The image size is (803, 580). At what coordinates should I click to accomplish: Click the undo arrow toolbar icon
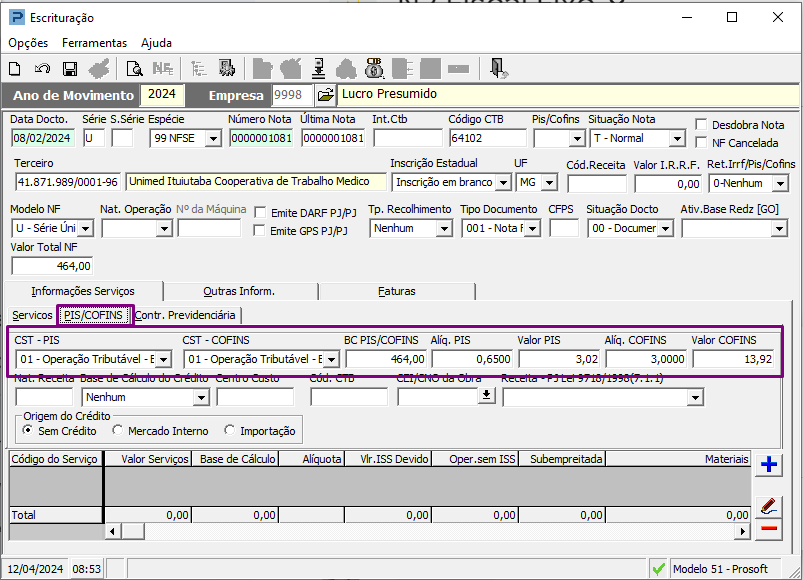42,69
